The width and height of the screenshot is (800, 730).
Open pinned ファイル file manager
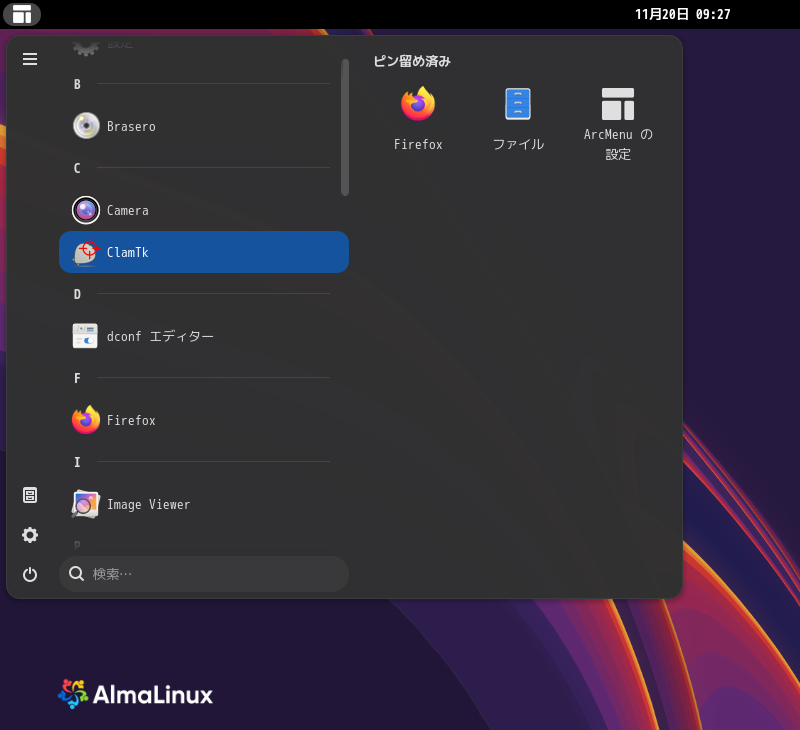[x=518, y=120]
